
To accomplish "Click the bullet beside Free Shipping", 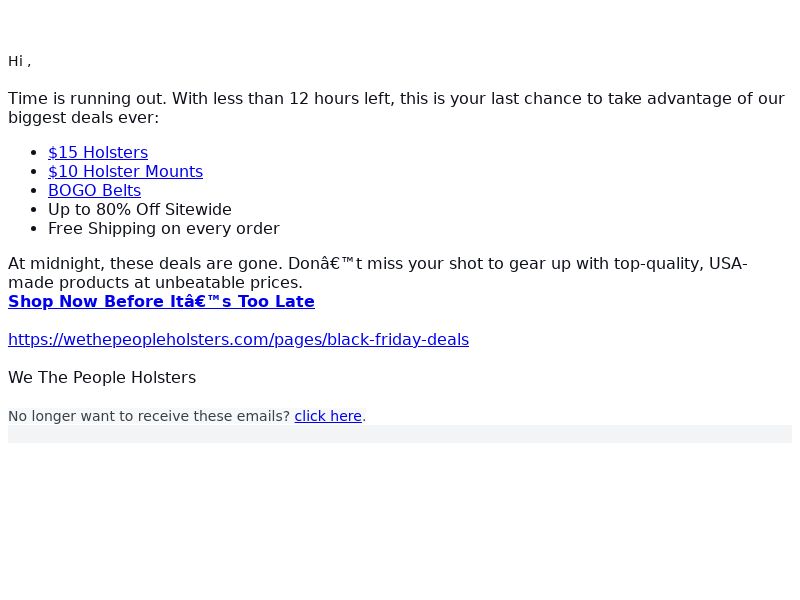I will click(x=34, y=229).
